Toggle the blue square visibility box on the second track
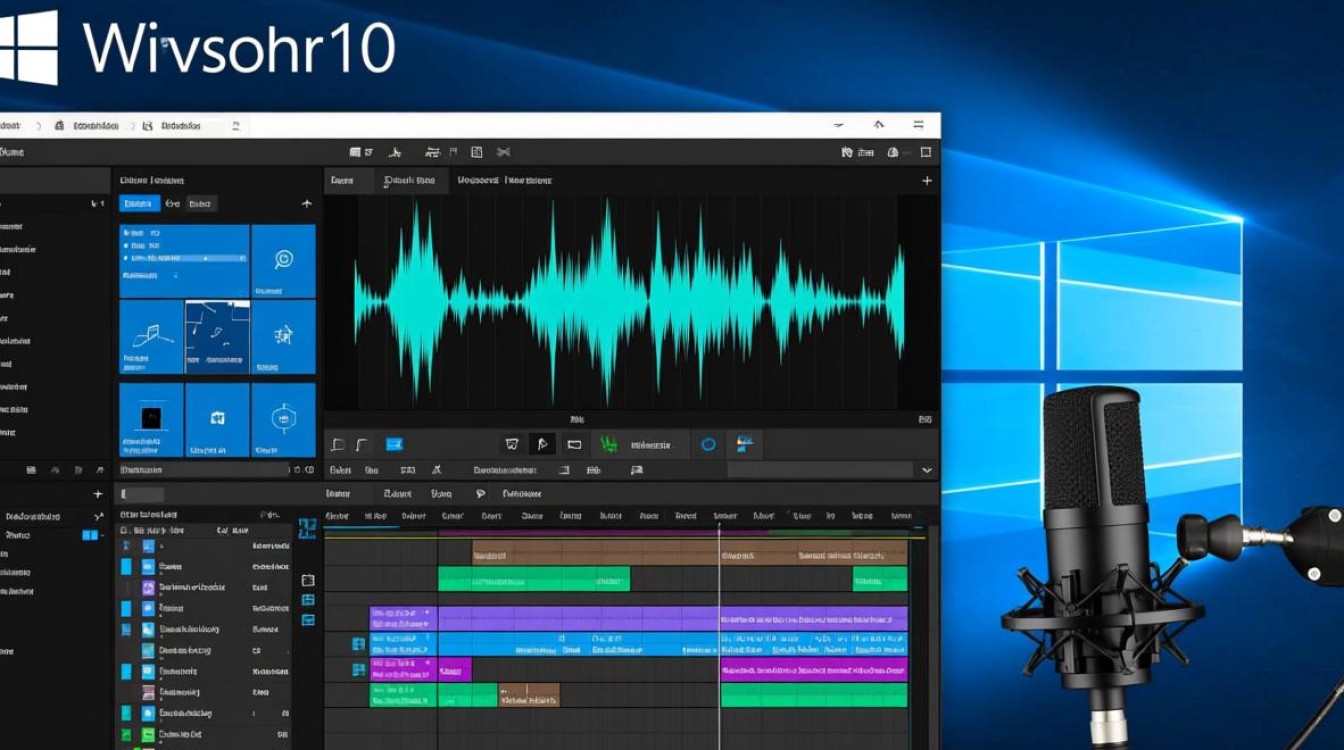Screen dimensions: 1344x750 pyautogui.click(x=124, y=566)
